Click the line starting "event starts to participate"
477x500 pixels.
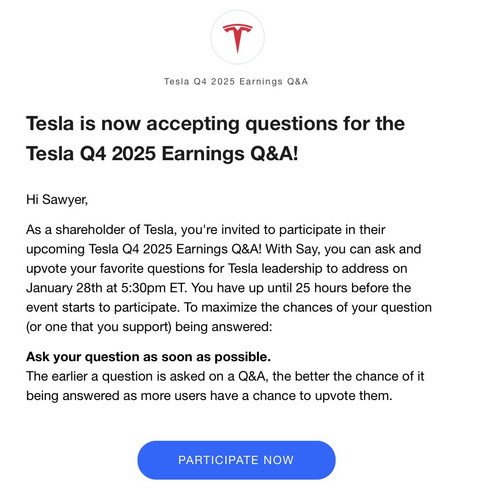coord(229,307)
